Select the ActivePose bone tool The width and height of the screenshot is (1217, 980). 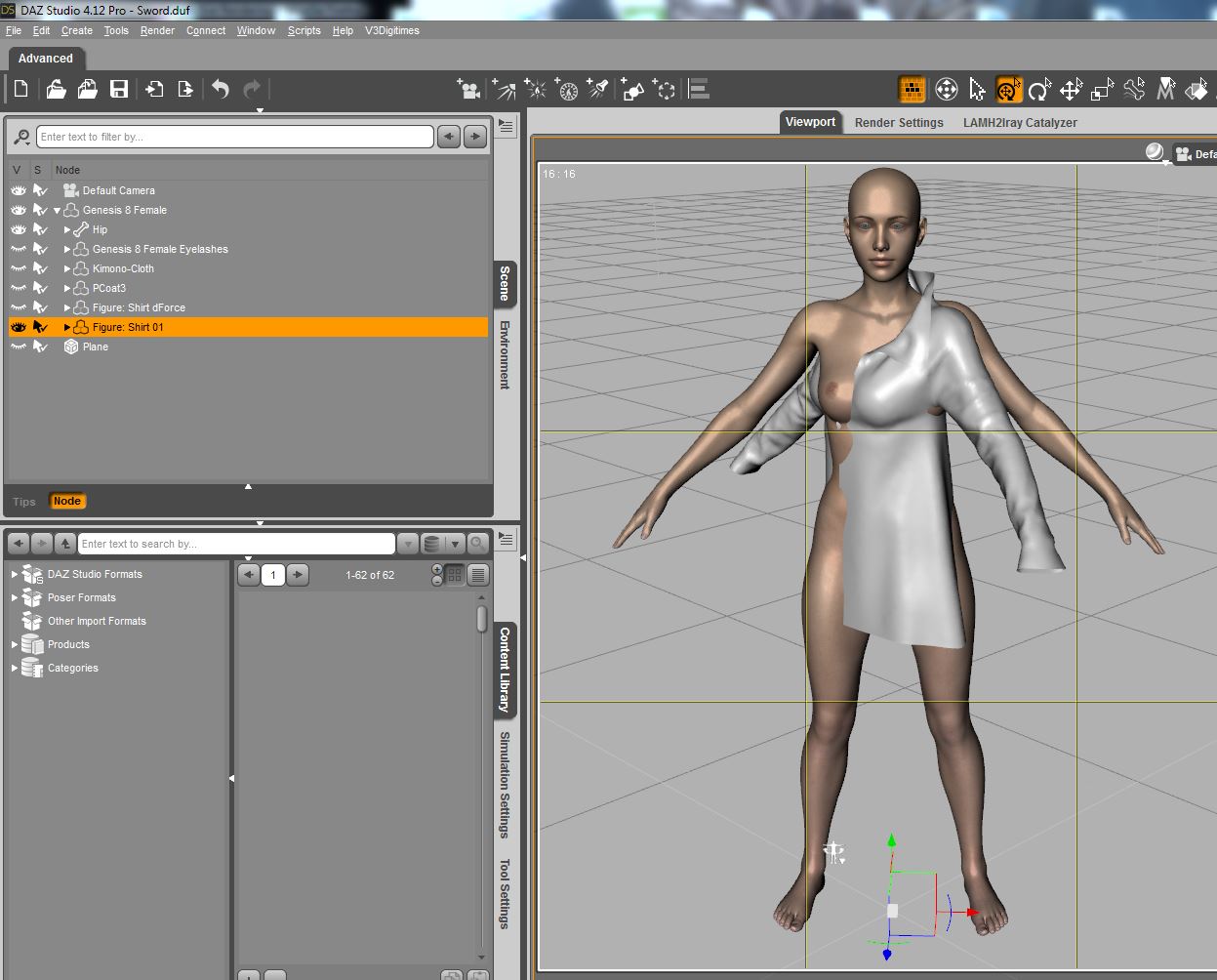coord(1133,90)
